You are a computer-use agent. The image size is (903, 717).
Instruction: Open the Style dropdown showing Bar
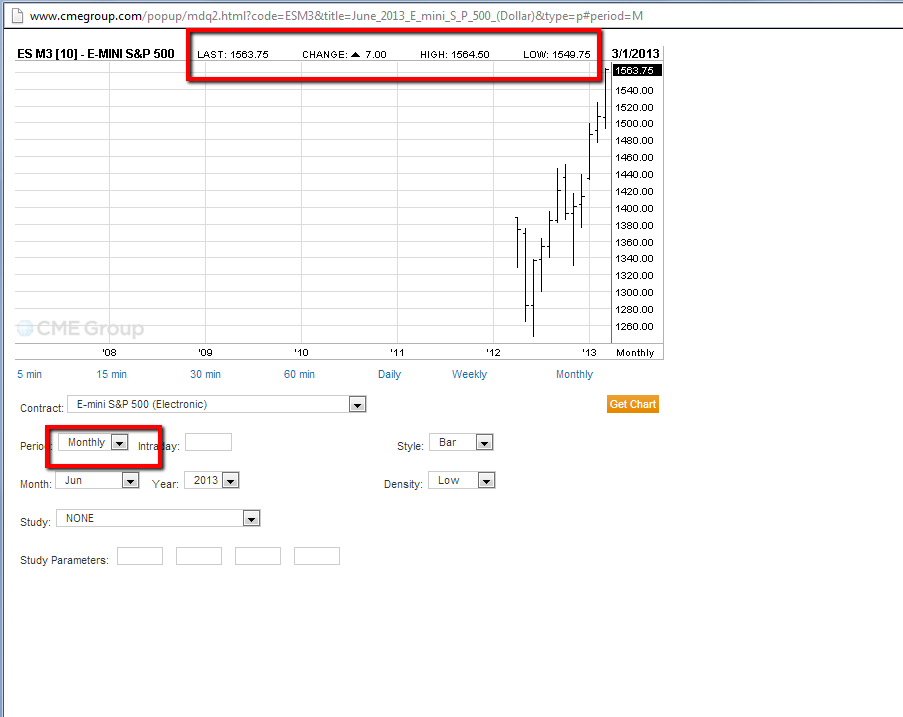coord(461,442)
